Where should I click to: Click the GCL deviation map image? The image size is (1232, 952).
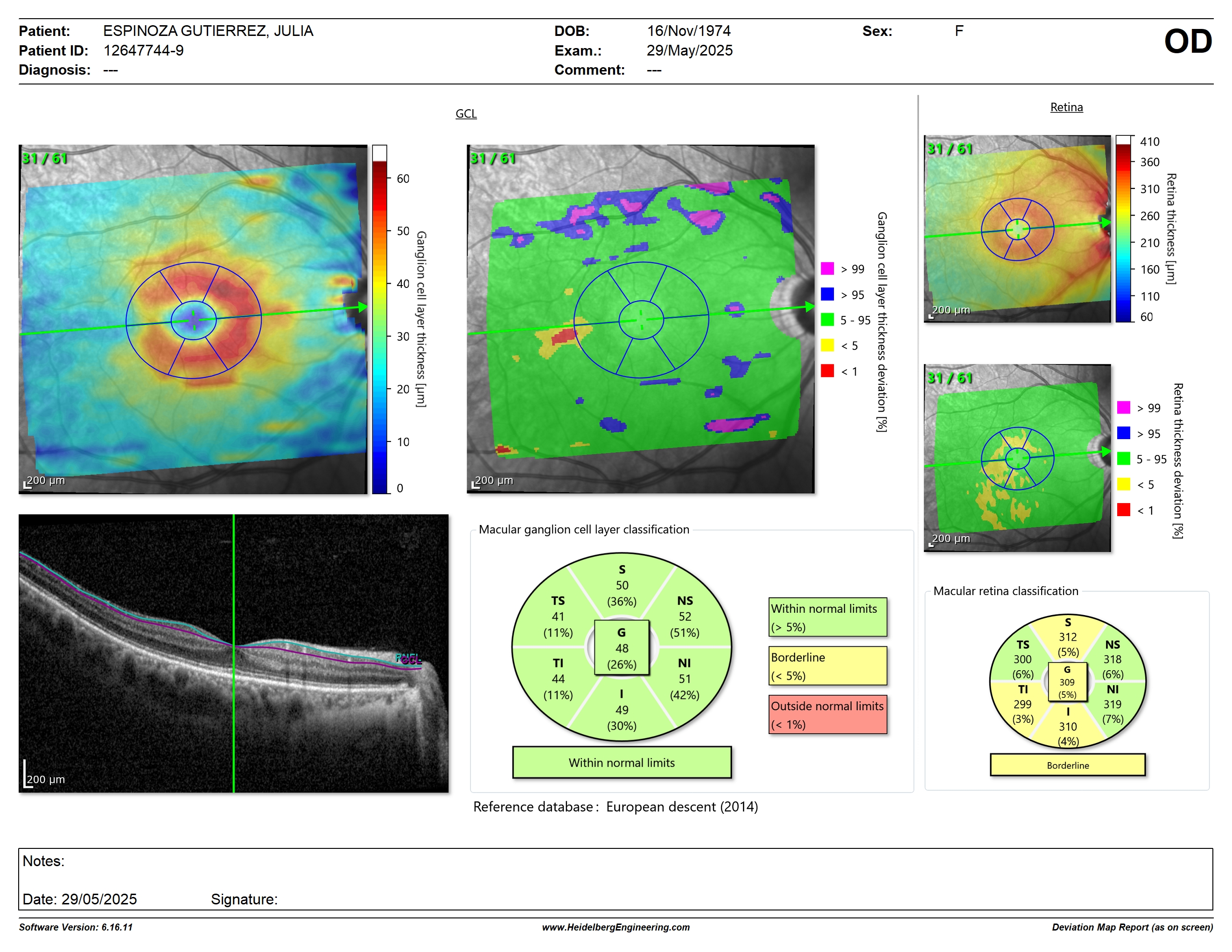(641, 319)
